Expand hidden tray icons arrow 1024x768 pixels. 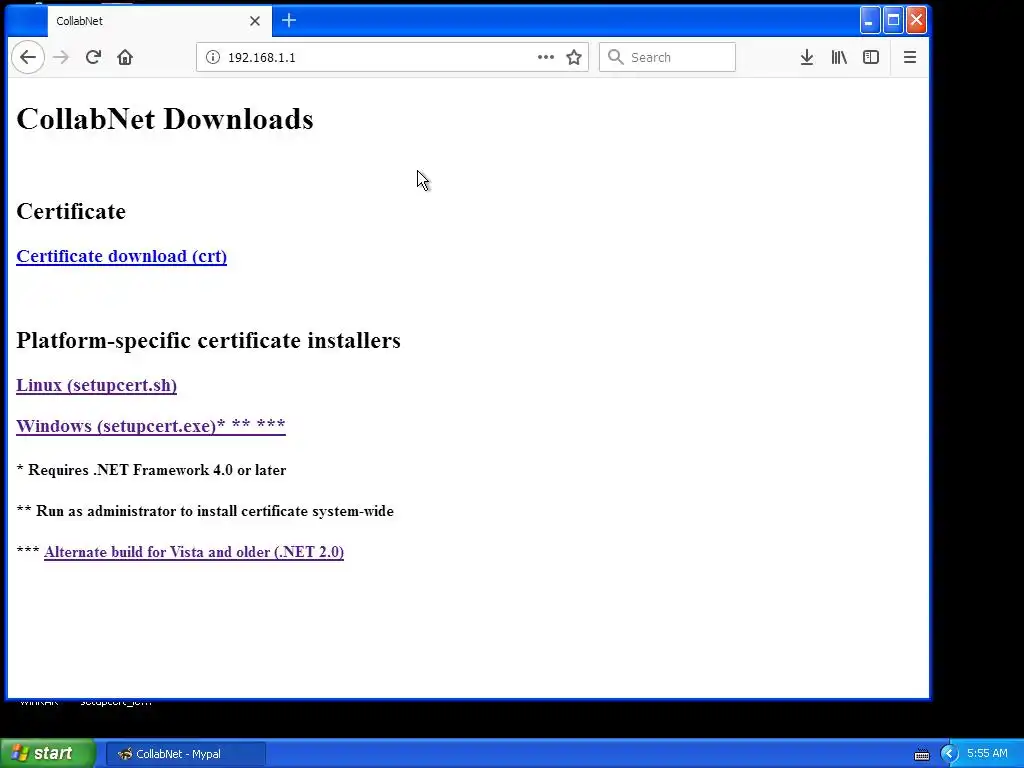pyautogui.click(x=949, y=754)
